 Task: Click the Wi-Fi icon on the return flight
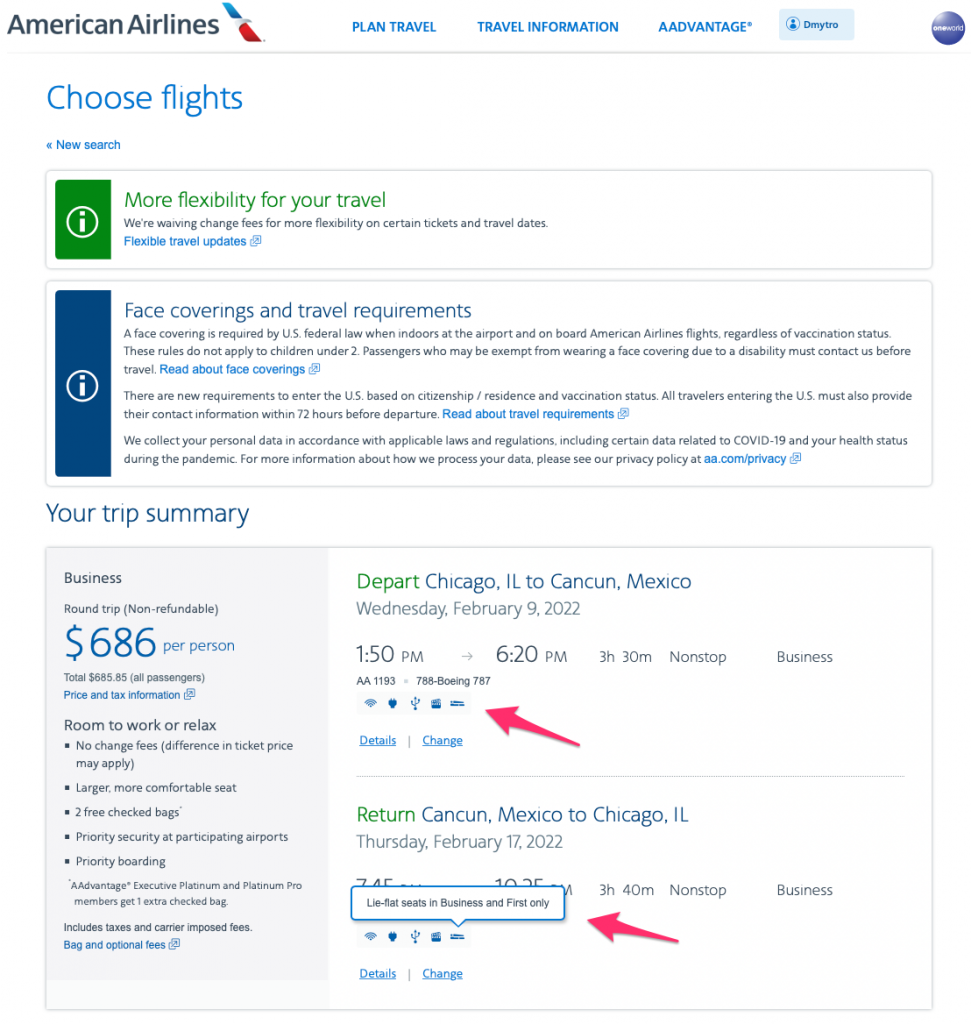(x=370, y=936)
